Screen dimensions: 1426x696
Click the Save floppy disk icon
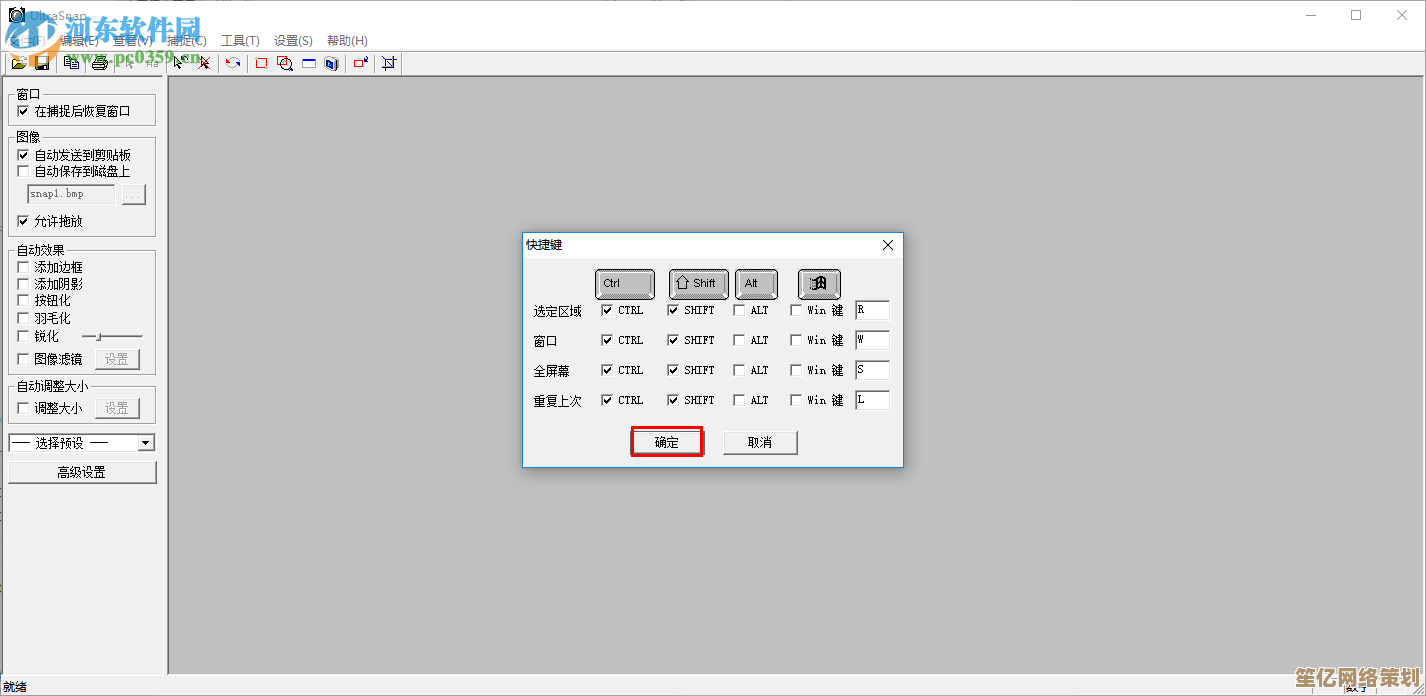(x=42, y=63)
